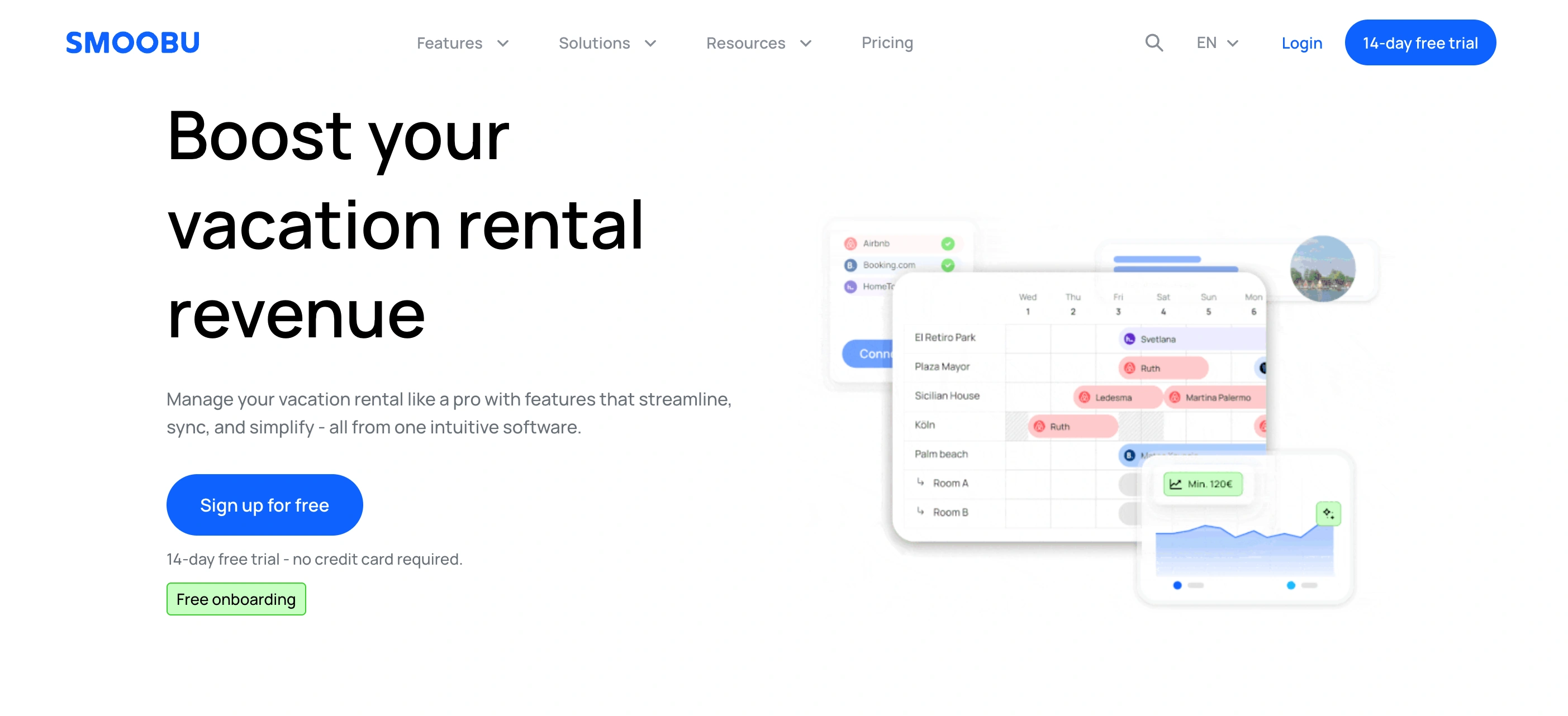Click the headline "Boost your vacation rental revenue"
The image size is (1568, 716).
pos(405,224)
